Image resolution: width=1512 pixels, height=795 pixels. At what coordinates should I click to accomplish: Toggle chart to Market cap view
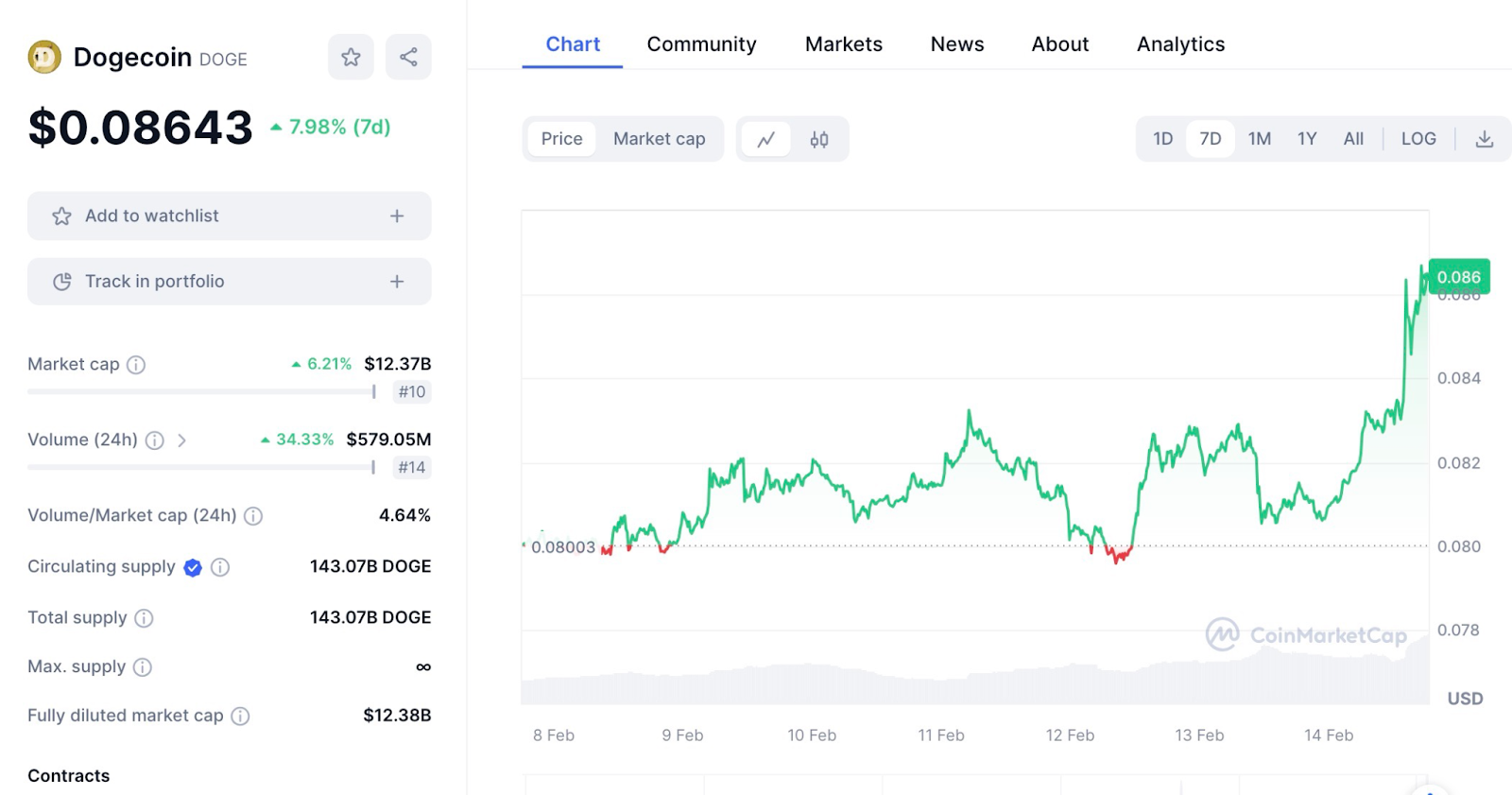pyautogui.click(x=660, y=139)
